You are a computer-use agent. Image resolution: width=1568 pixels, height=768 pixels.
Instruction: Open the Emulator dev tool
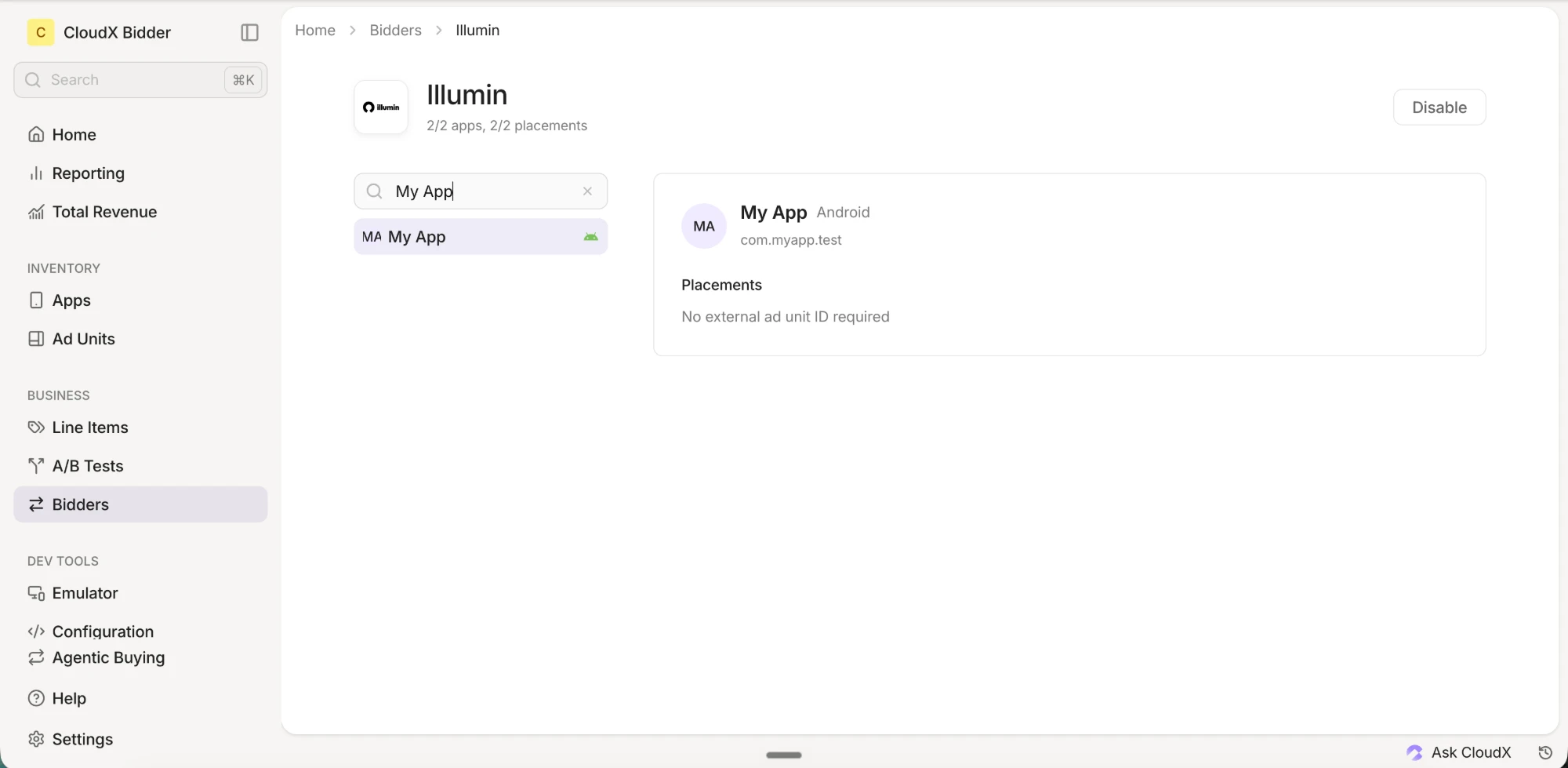pos(140,593)
